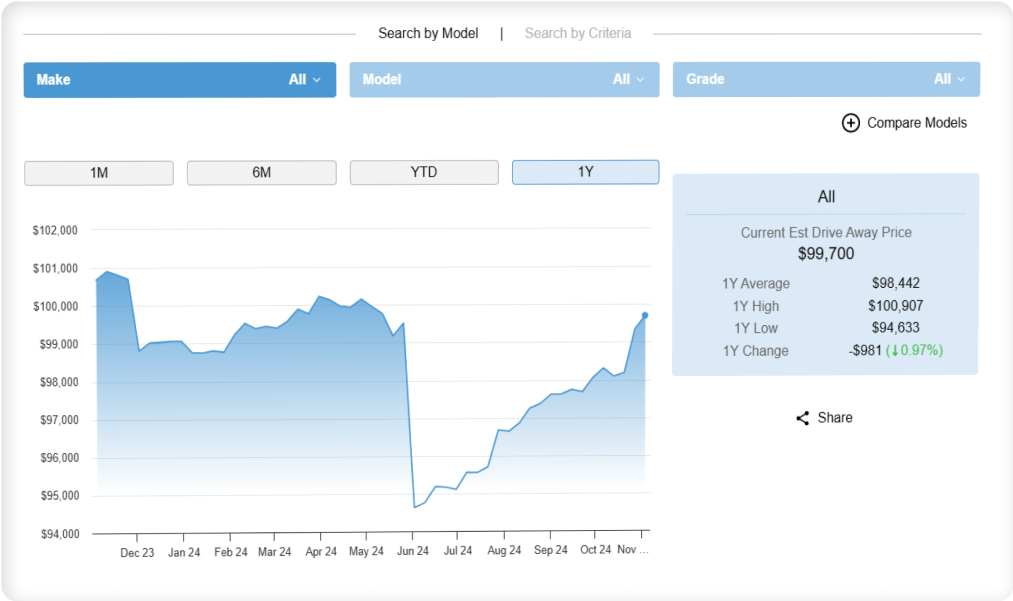Viewport: 1013px width, 601px height.
Task: Expand the Grade dropdown
Action: tap(826, 79)
